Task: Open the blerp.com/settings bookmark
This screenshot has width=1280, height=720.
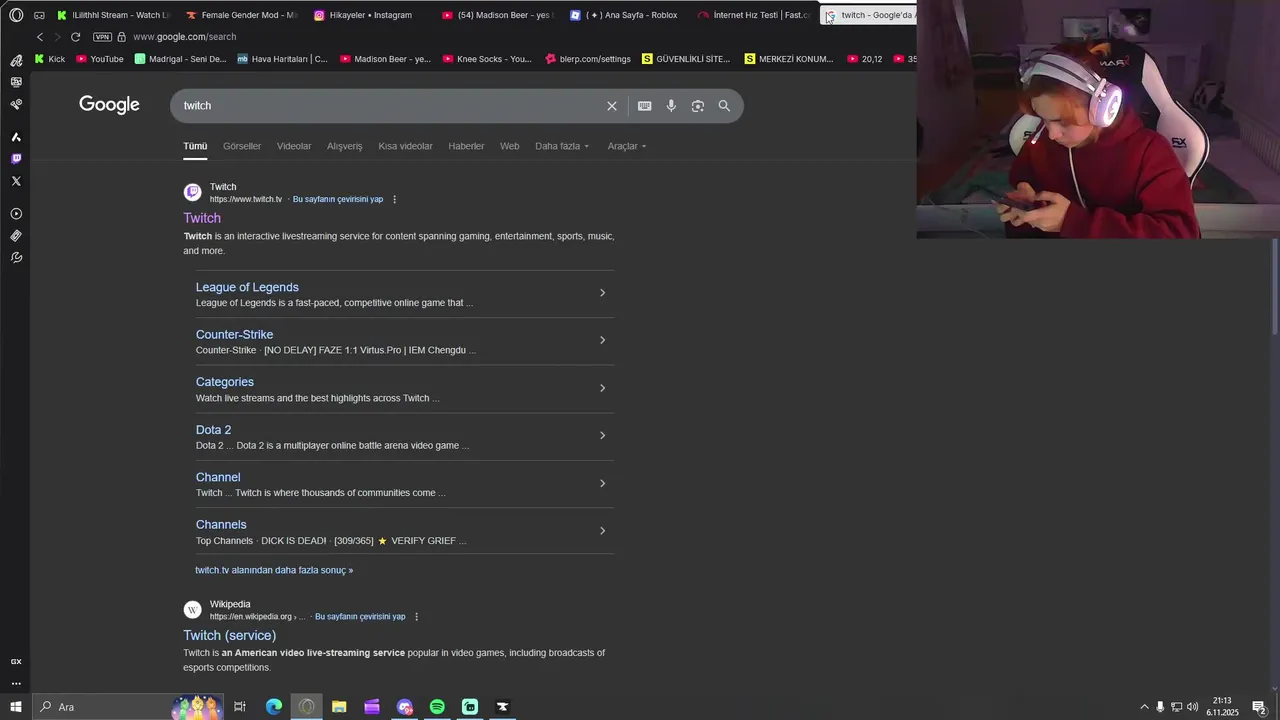Action: tap(588, 59)
